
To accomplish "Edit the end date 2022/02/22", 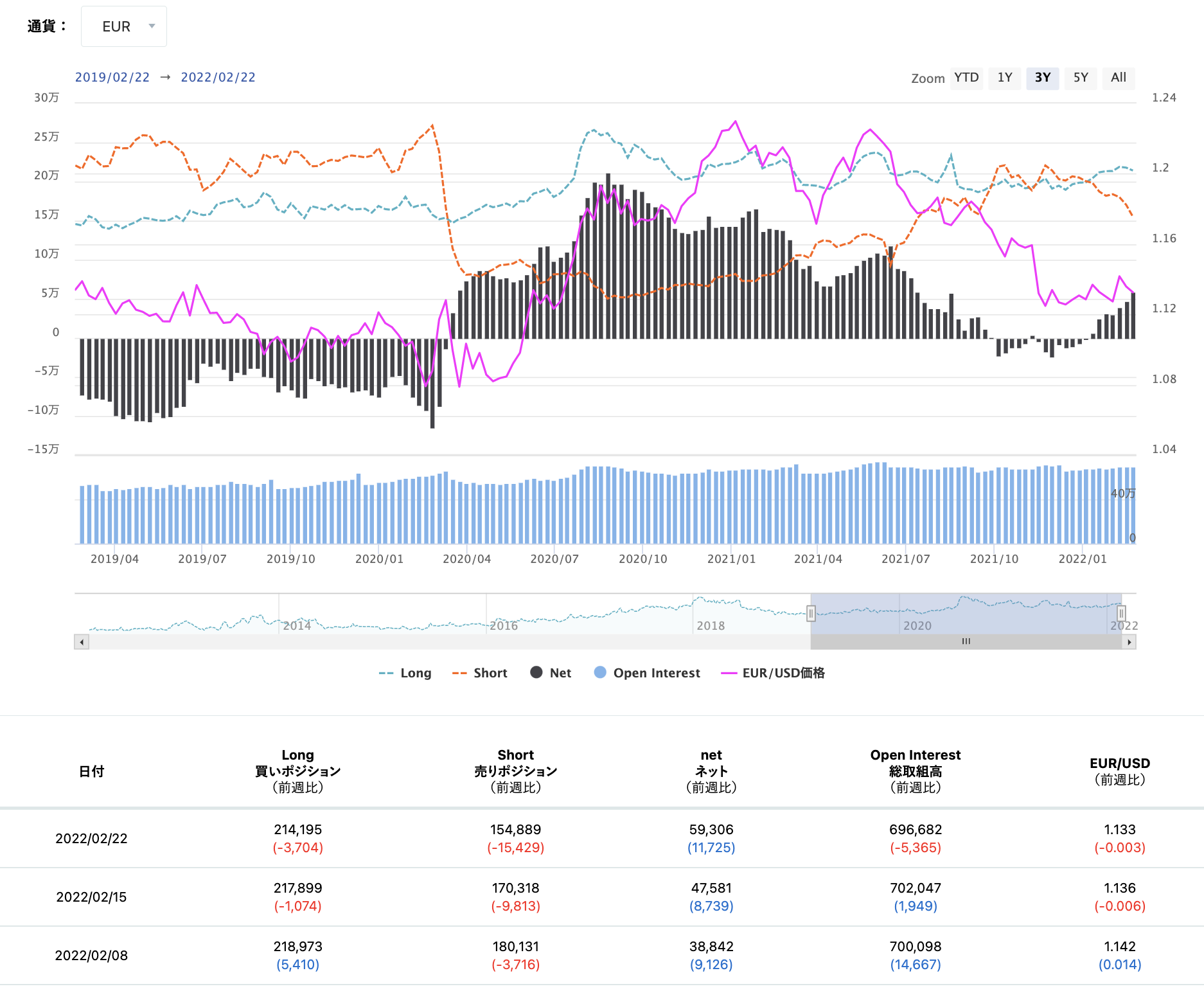I will click(218, 77).
